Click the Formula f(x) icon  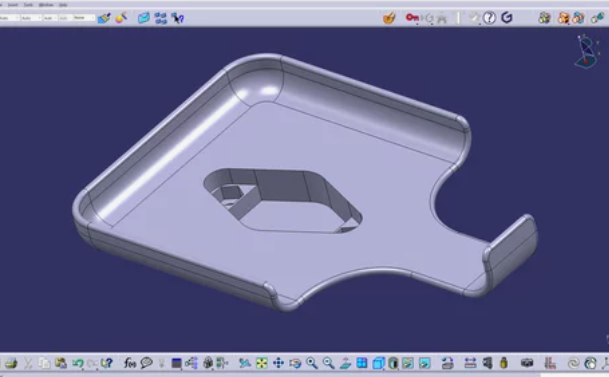130,363
